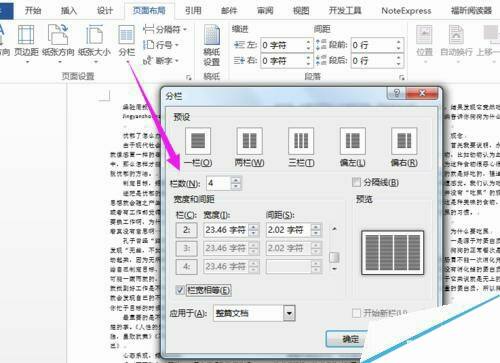Adjust column 2 width stepper arrows
This screenshot has height=363, width=500.
[254, 230]
